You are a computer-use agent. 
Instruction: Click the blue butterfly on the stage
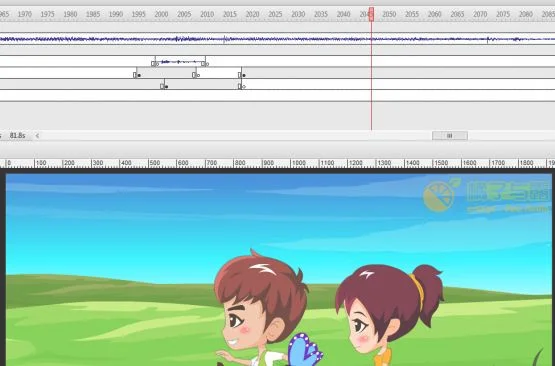coord(304,350)
